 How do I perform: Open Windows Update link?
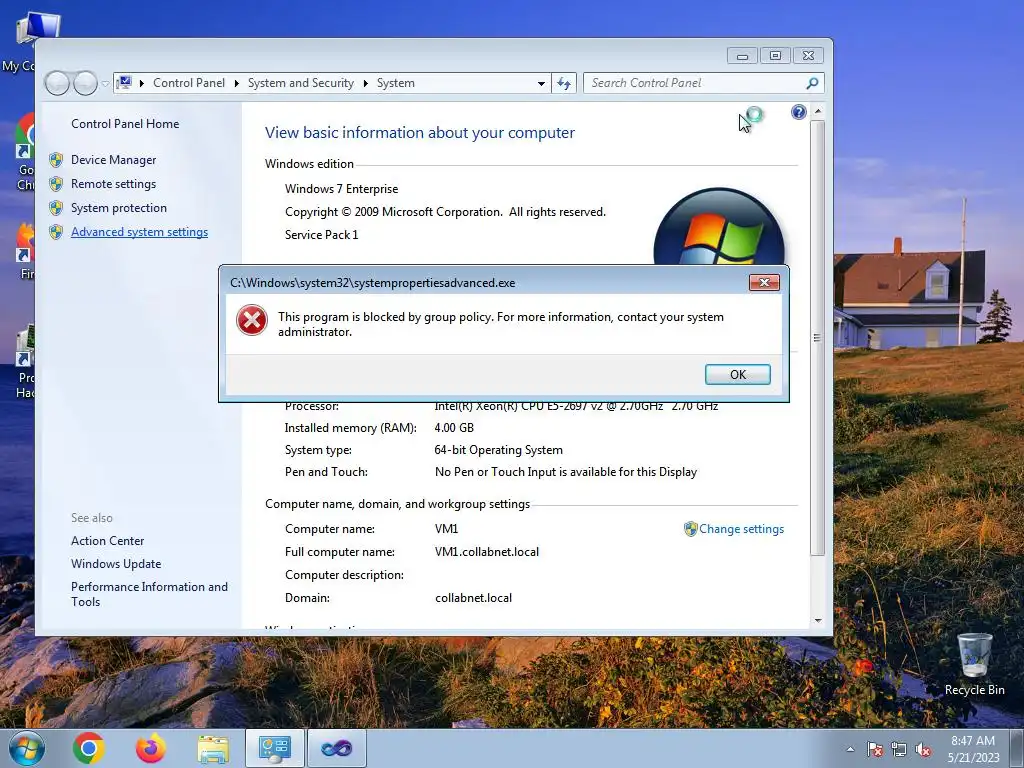(116, 564)
